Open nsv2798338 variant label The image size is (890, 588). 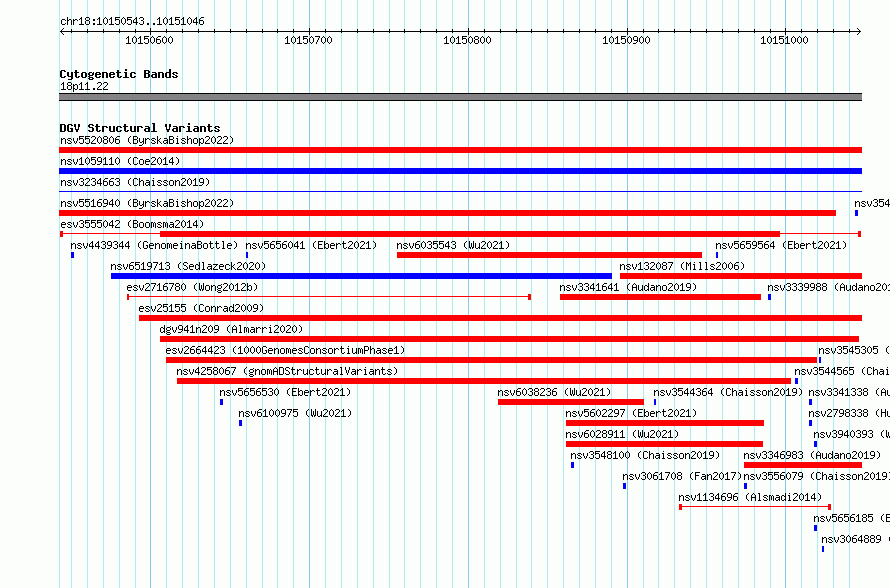tap(849, 413)
